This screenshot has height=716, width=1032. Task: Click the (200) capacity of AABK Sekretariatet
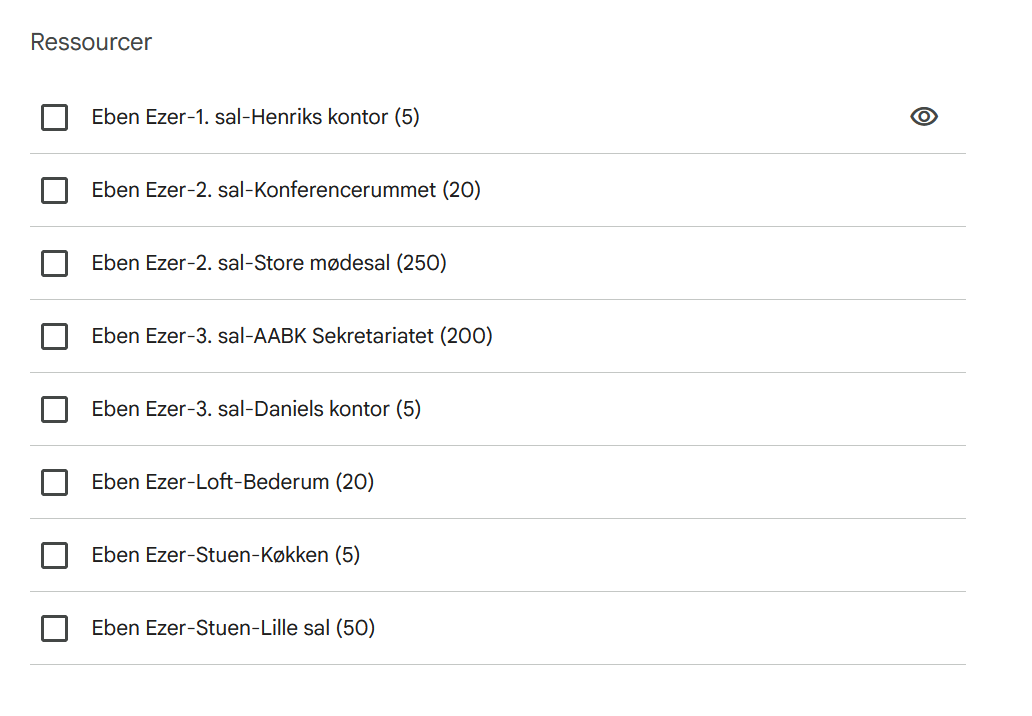coord(467,336)
